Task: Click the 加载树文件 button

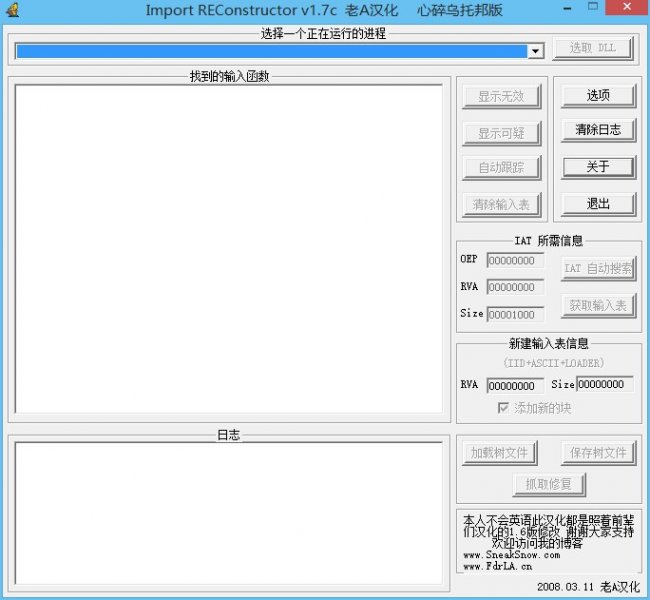Action: pyautogui.click(x=499, y=453)
